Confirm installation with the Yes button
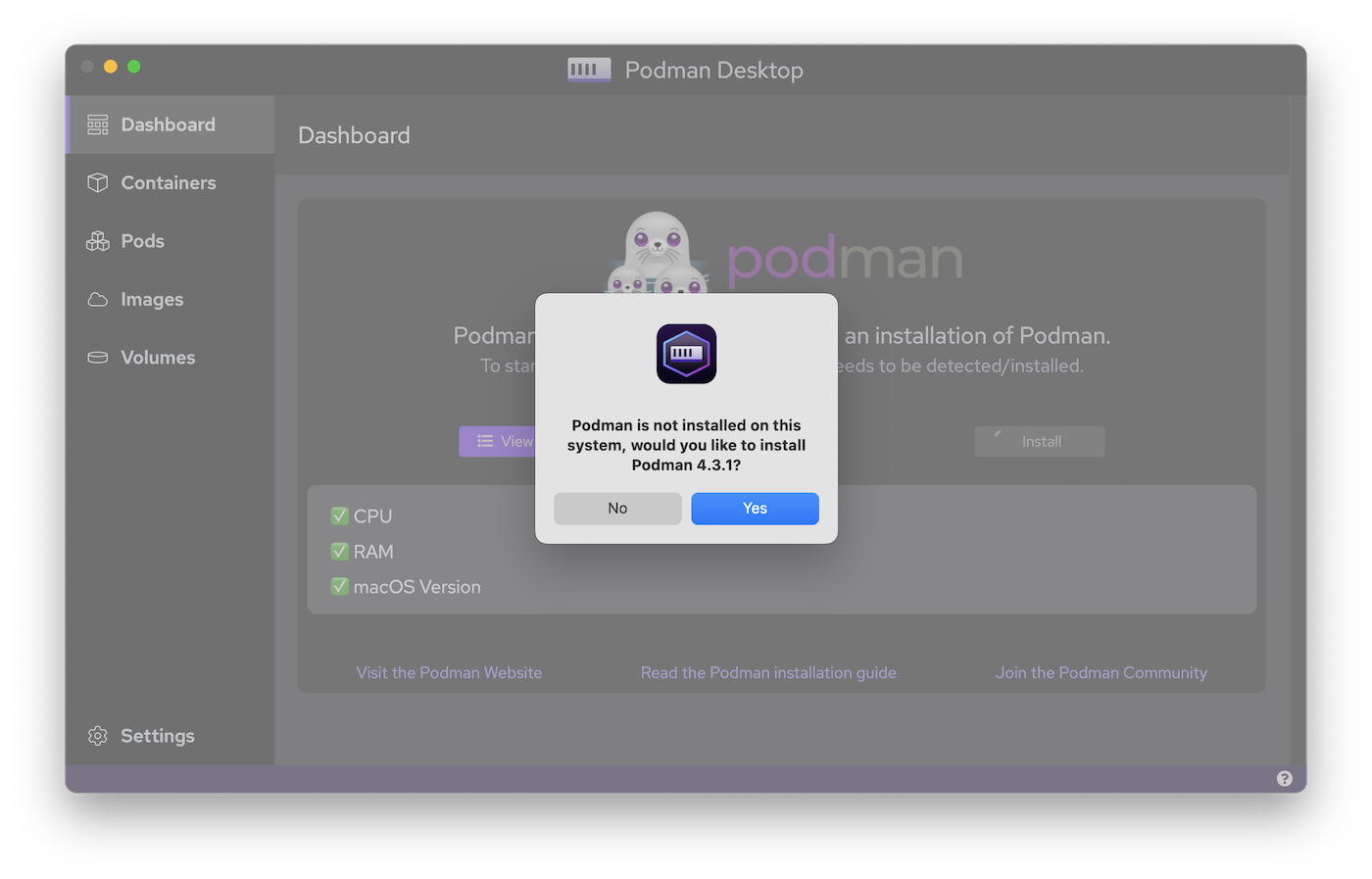1372x879 pixels. pos(755,509)
